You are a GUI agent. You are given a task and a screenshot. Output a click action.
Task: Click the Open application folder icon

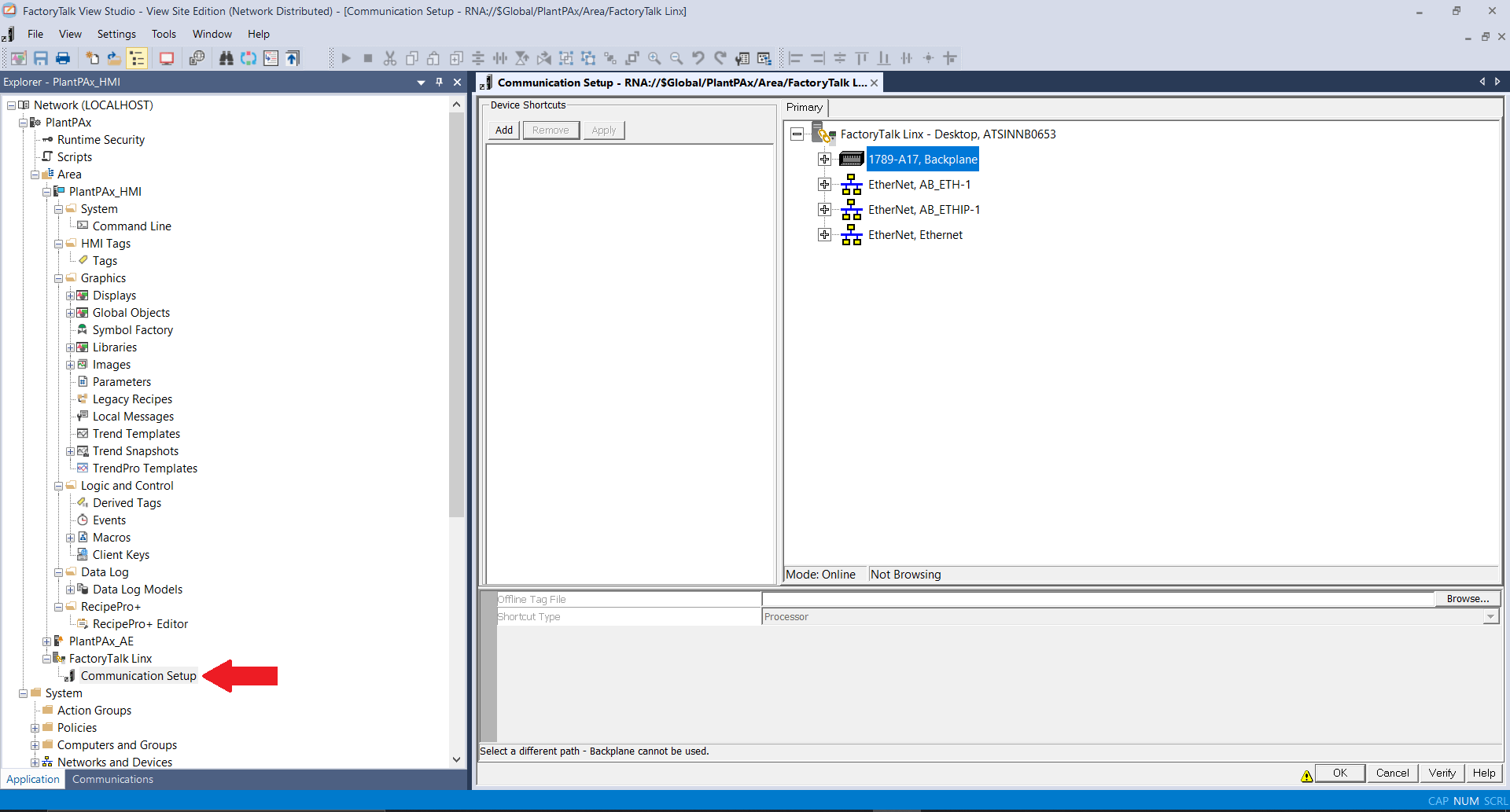point(114,58)
